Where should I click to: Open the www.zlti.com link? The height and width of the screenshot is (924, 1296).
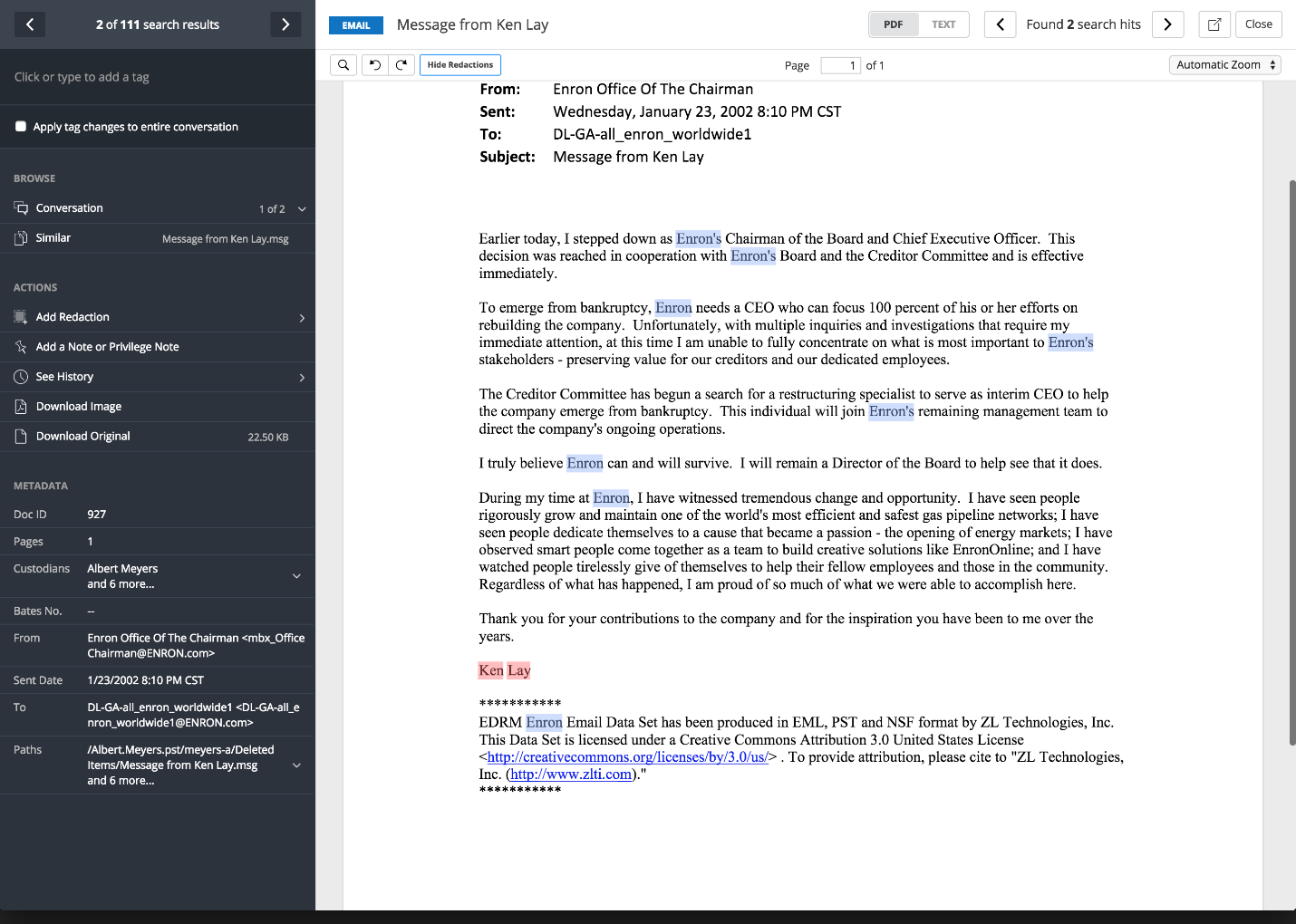click(x=571, y=775)
